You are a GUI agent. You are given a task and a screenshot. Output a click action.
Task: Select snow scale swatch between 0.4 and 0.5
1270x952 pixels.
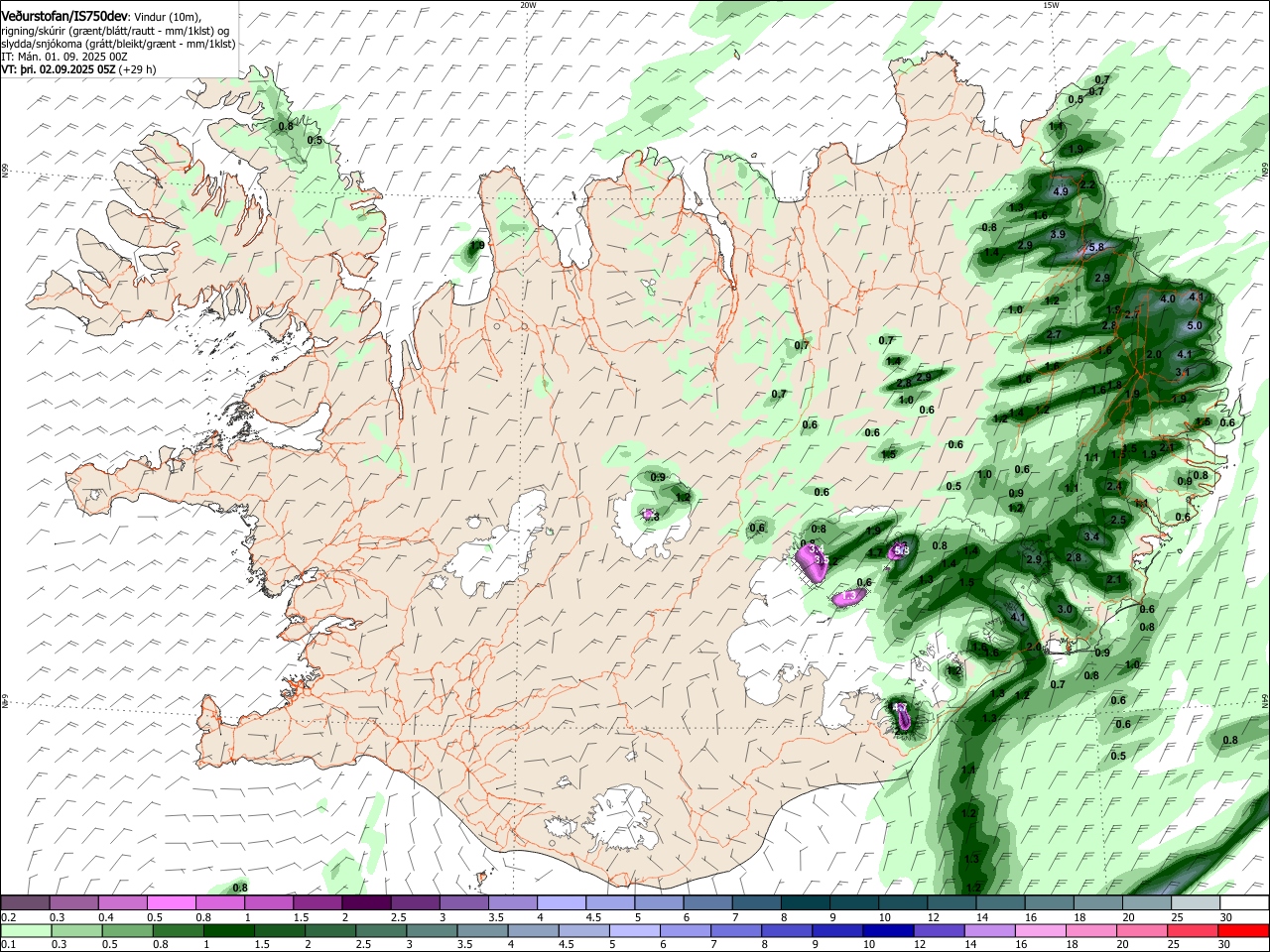[x=122, y=902]
